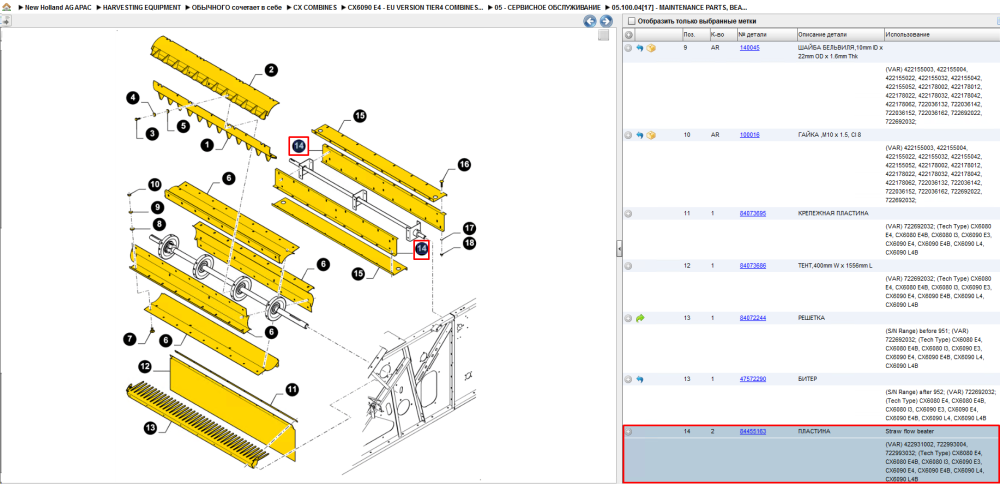Expand row for part 84073686
Screen dimensions: 1000x484
point(628,265)
